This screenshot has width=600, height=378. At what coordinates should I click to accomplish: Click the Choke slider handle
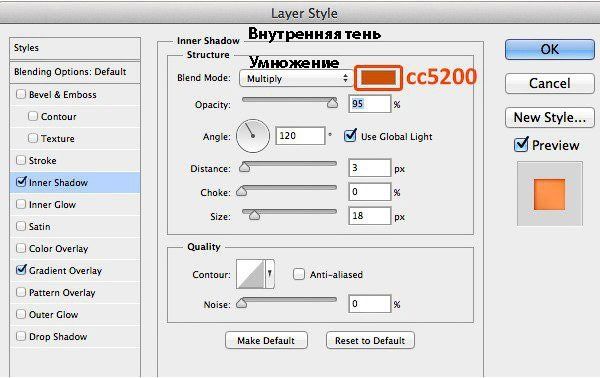pos(241,191)
